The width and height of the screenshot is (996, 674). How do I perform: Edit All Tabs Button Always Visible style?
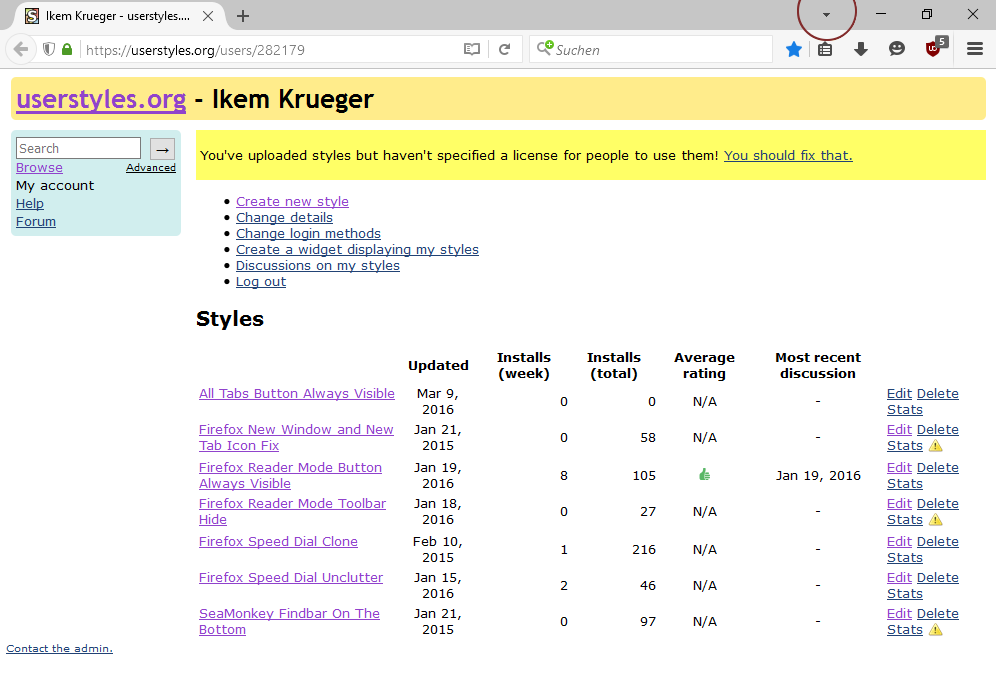tap(899, 394)
